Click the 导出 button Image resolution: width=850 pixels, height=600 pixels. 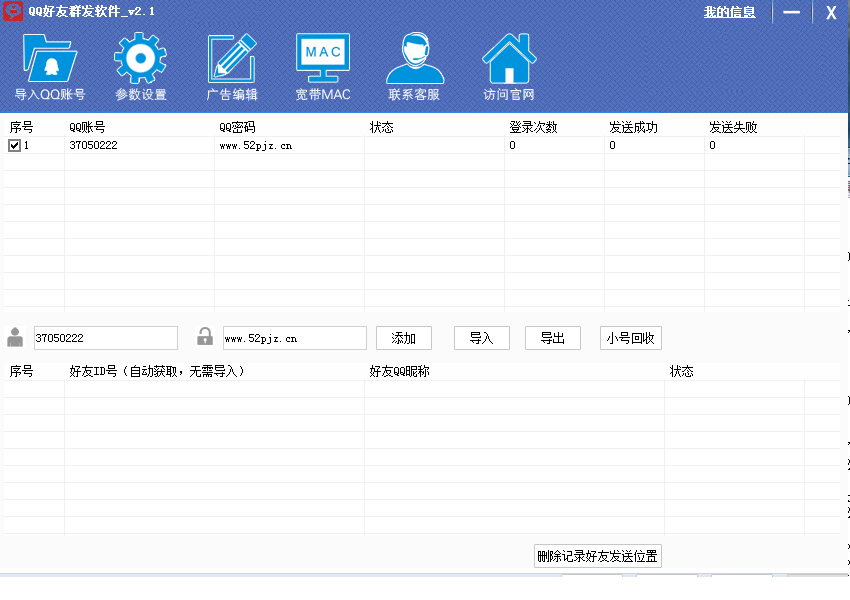point(552,338)
